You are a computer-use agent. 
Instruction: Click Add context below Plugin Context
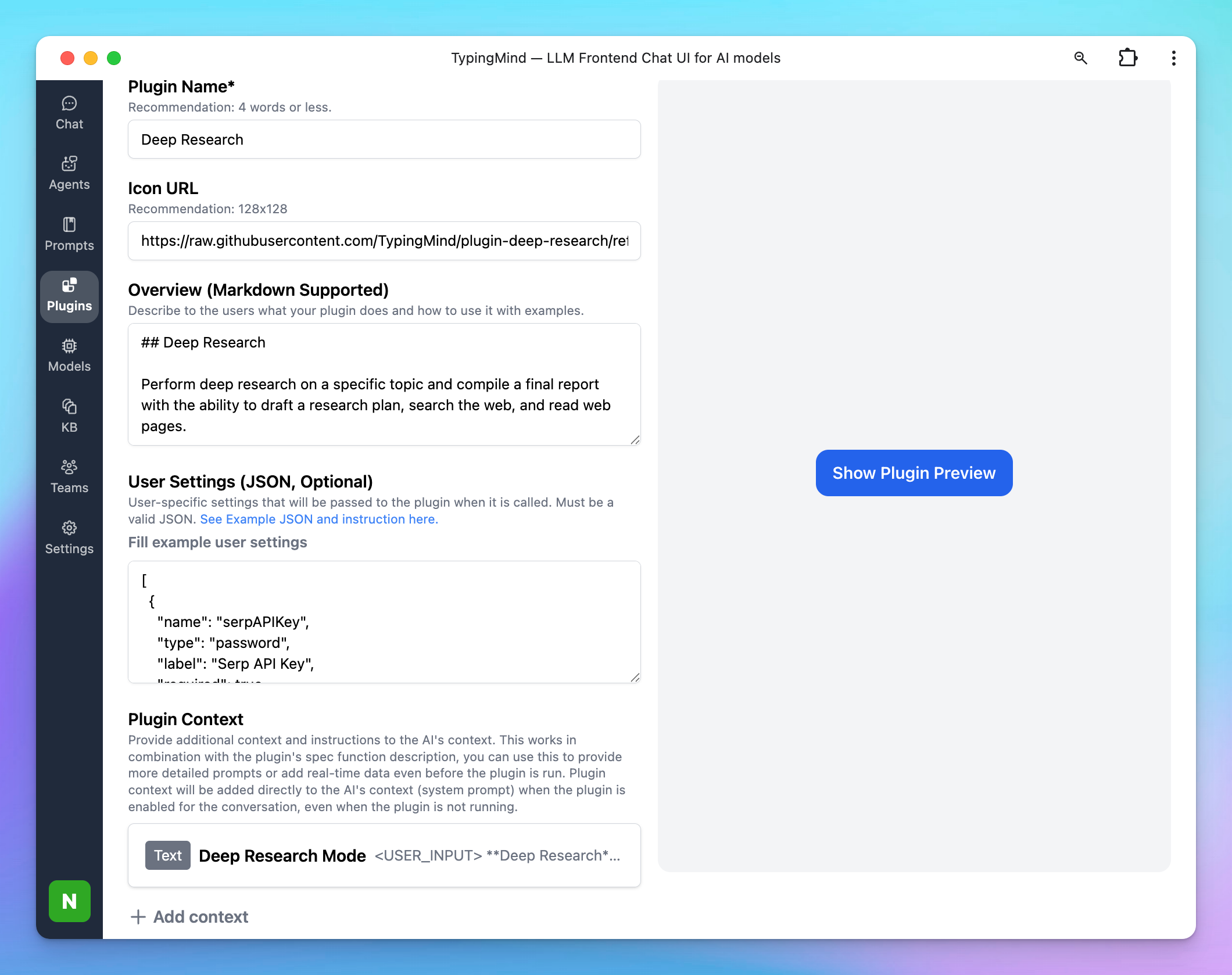pos(189,916)
